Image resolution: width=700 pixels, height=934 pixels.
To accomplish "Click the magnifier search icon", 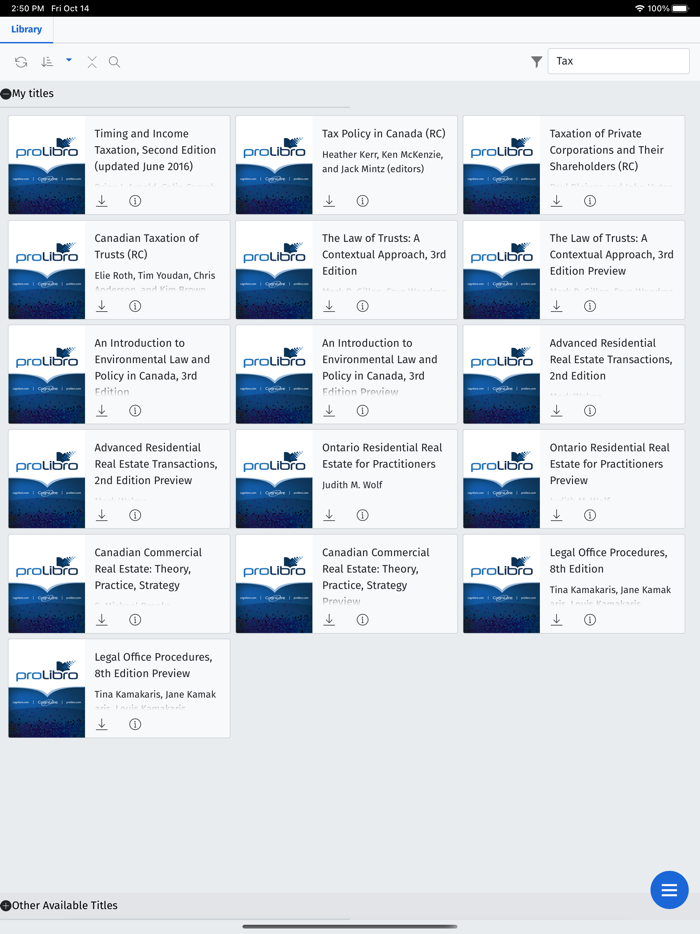I will [x=114, y=62].
